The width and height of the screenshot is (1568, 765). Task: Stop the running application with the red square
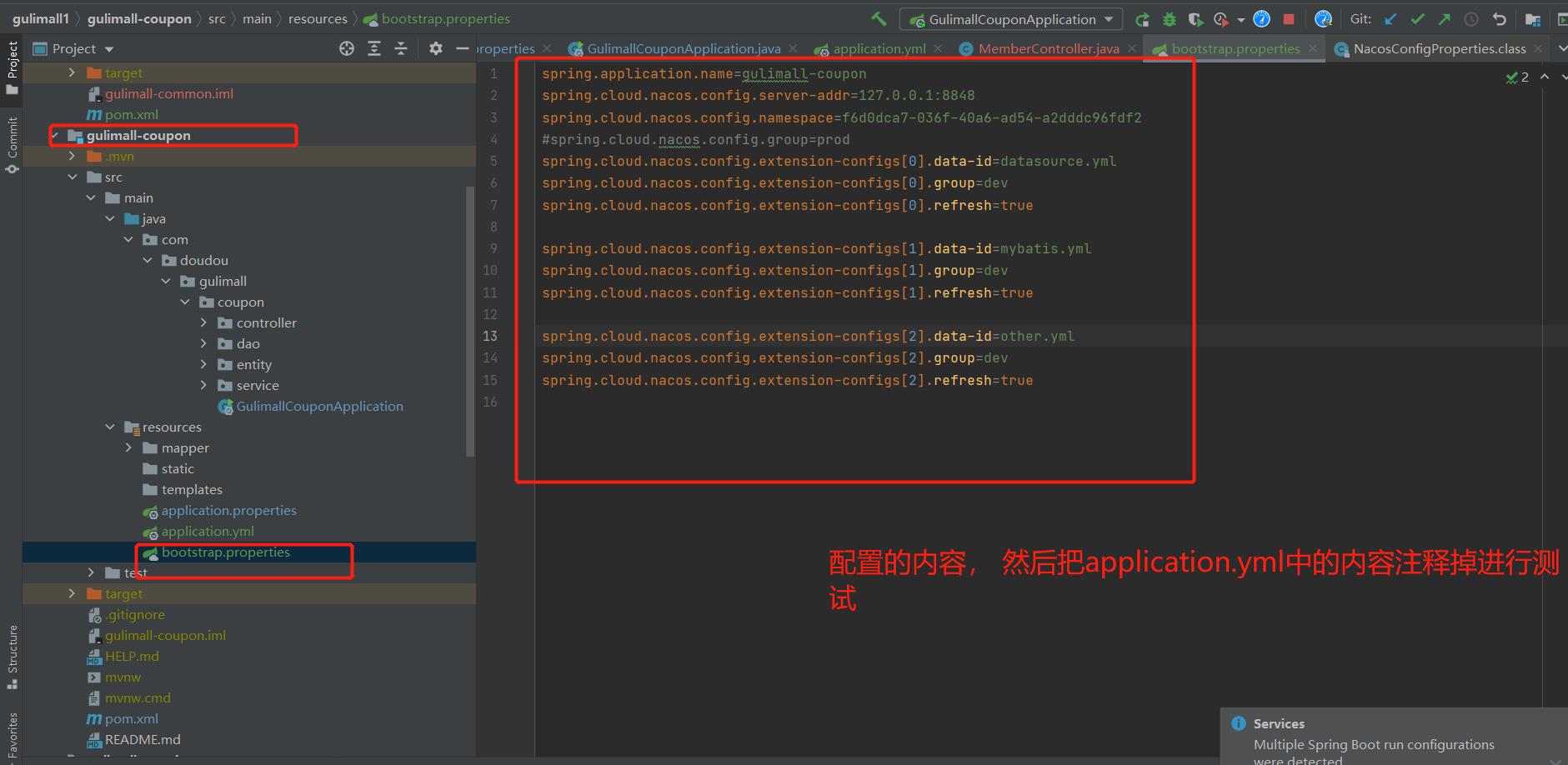[1289, 19]
